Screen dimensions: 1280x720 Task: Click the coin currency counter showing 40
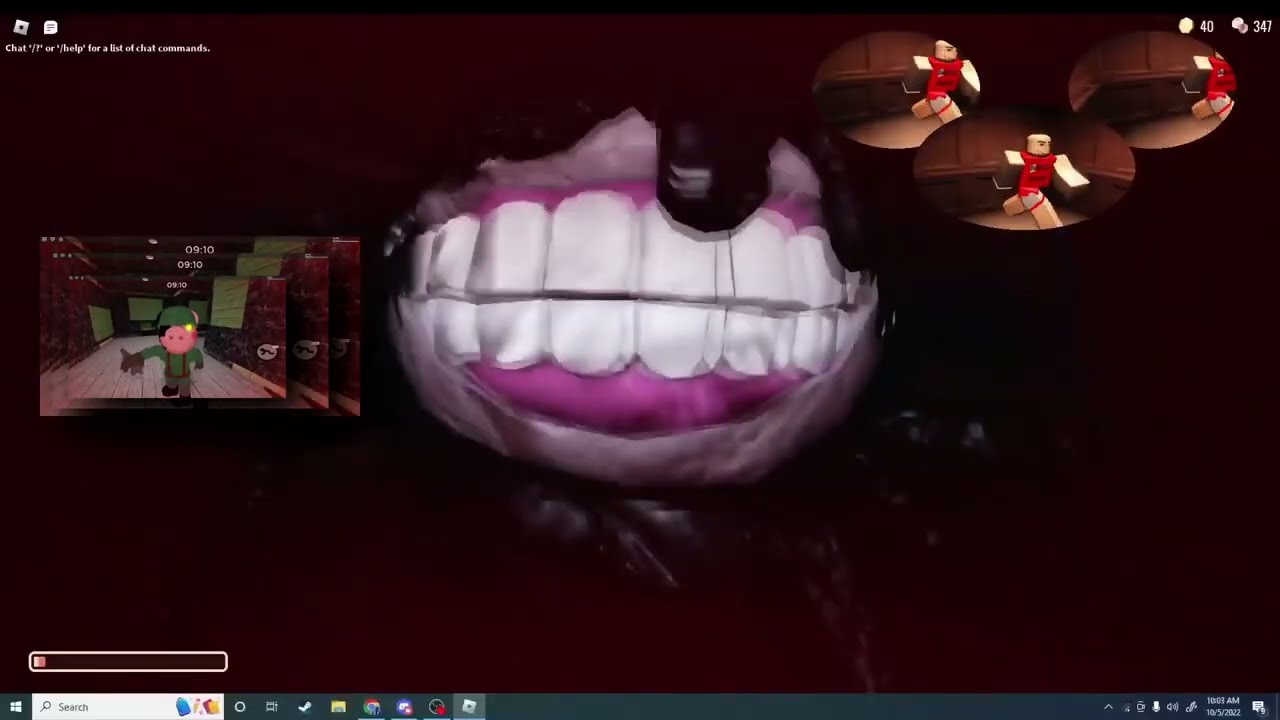click(x=1196, y=26)
